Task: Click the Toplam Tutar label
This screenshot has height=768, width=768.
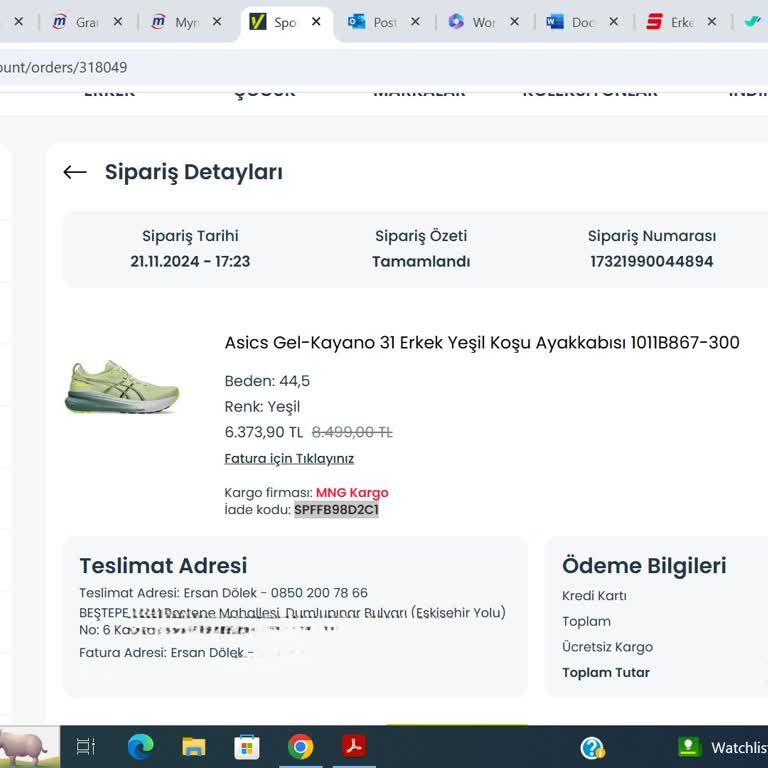Action: click(x=606, y=672)
